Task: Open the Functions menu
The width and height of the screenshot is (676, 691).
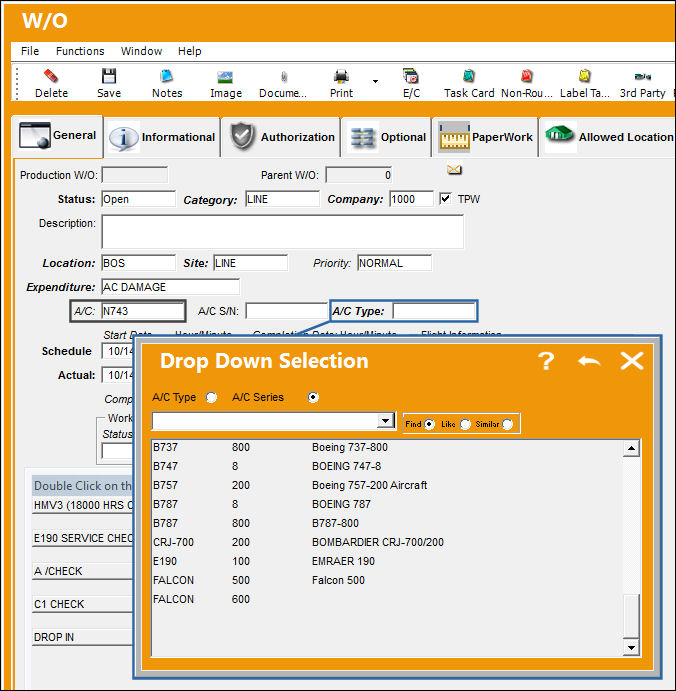Action: [x=80, y=51]
